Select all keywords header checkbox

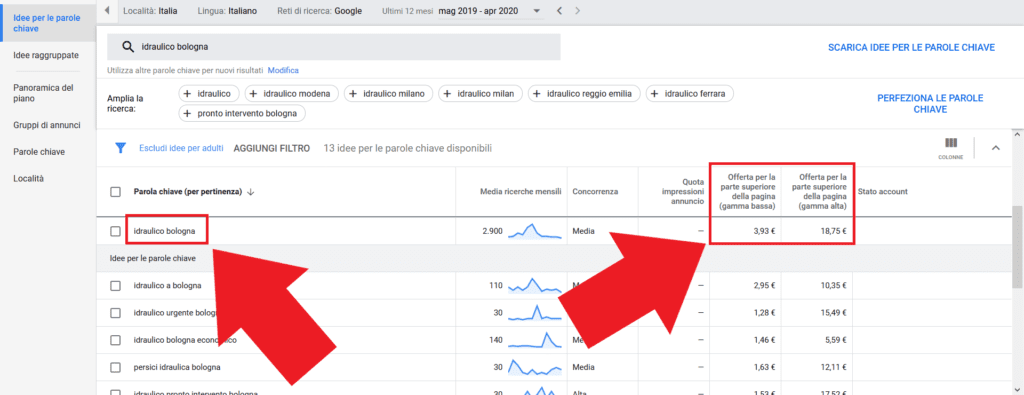(x=116, y=192)
